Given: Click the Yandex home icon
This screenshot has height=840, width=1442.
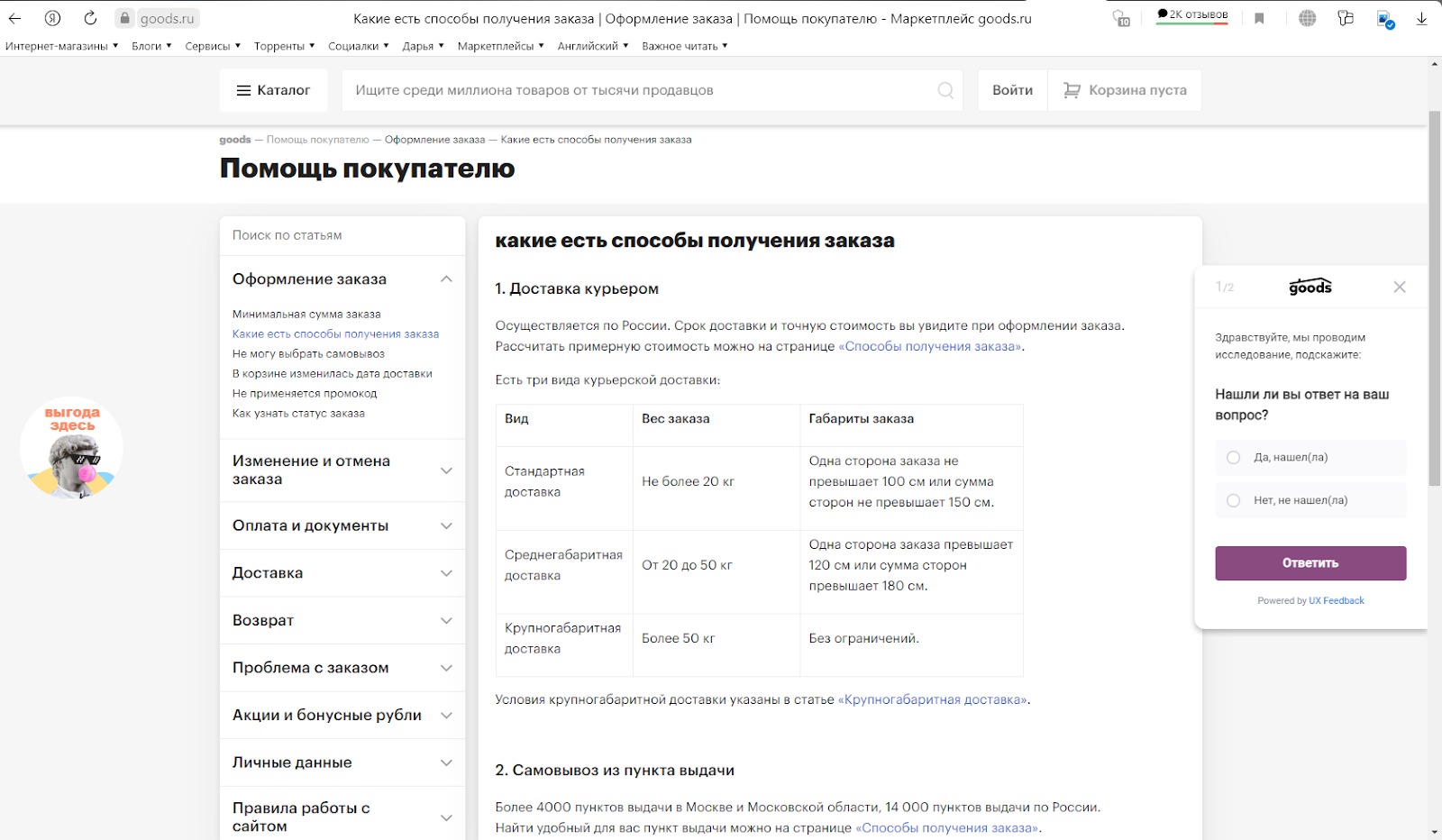Looking at the screenshot, I should pyautogui.click(x=52, y=18).
